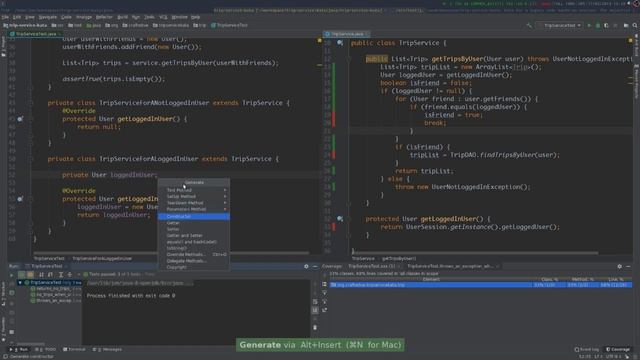Toggle sort tests alphabetically

pos(41,275)
